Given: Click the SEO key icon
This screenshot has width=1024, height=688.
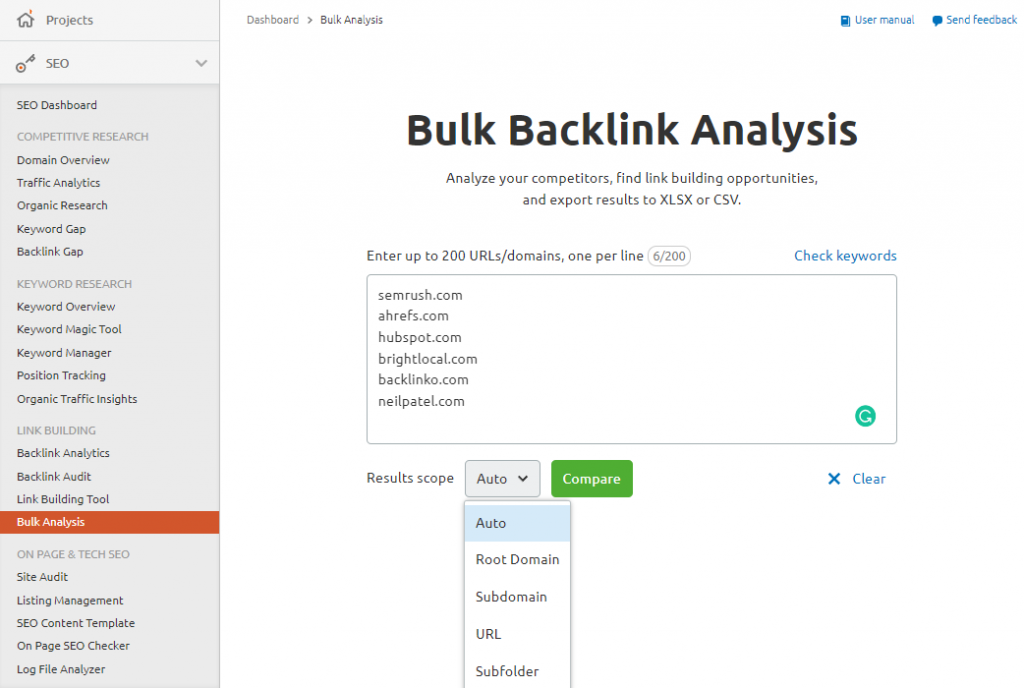Looking at the screenshot, I should click(x=25, y=63).
